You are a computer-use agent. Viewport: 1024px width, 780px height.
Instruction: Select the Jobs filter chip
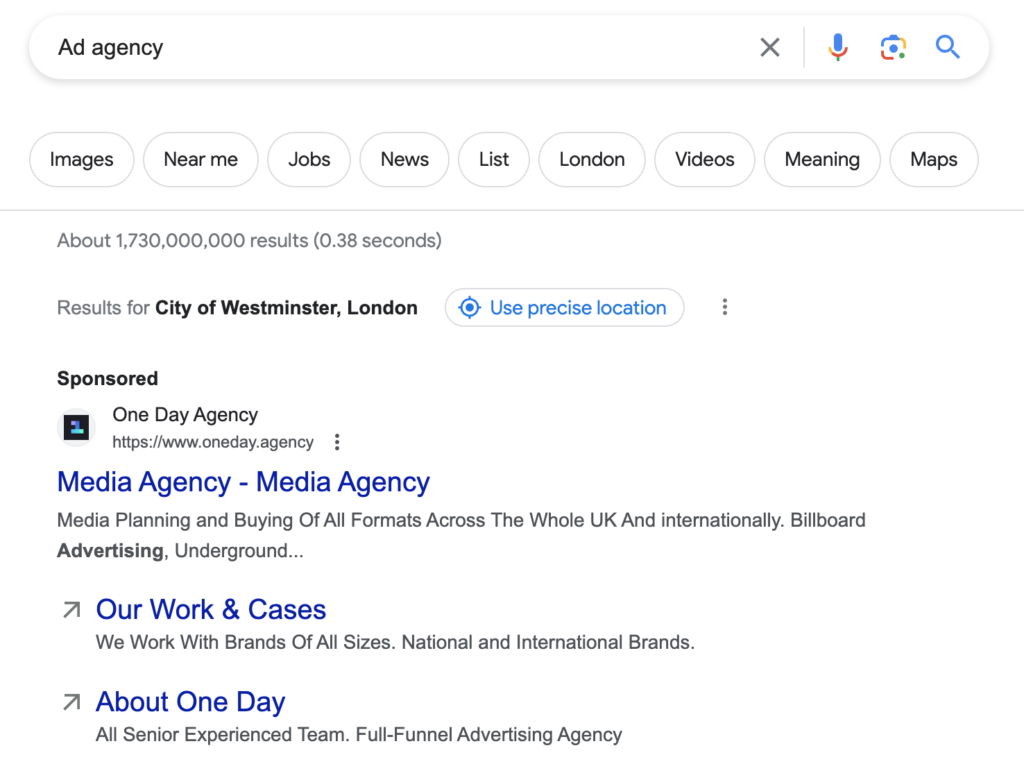pyautogui.click(x=309, y=160)
